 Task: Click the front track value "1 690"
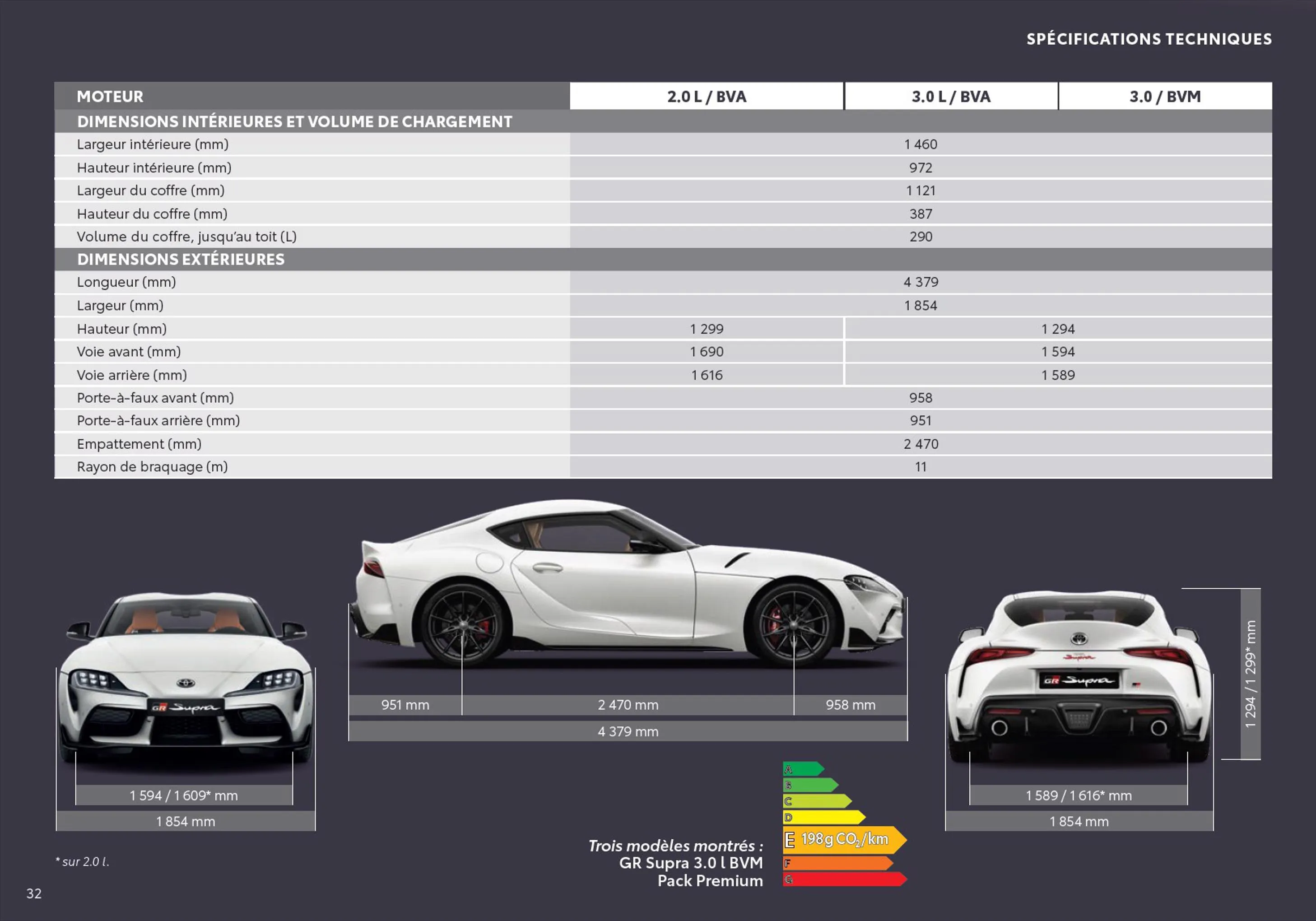point(707,351)
